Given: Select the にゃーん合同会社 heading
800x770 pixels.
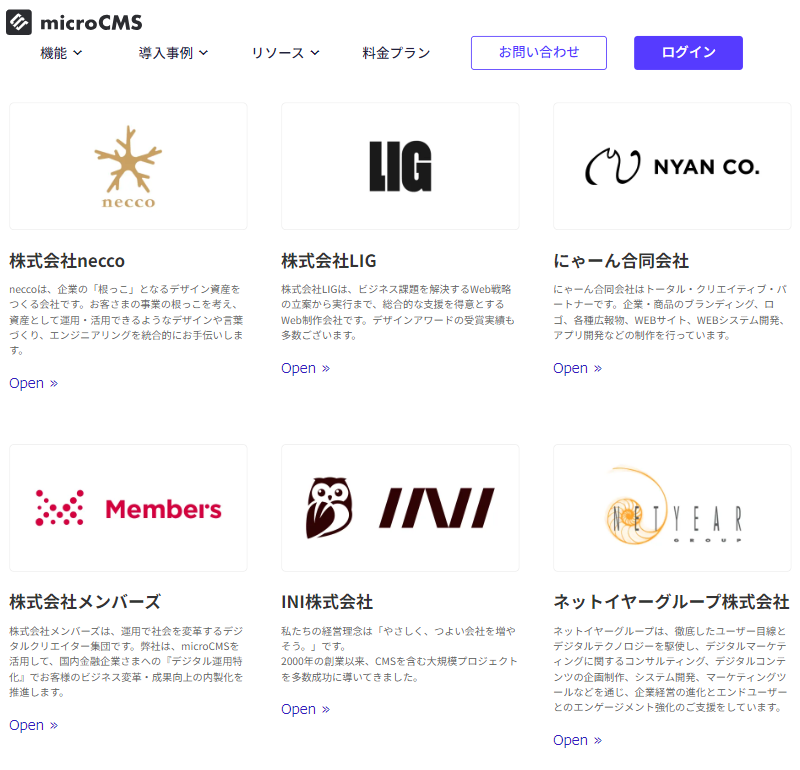Looking at the screenshot, I should (621, 261).
